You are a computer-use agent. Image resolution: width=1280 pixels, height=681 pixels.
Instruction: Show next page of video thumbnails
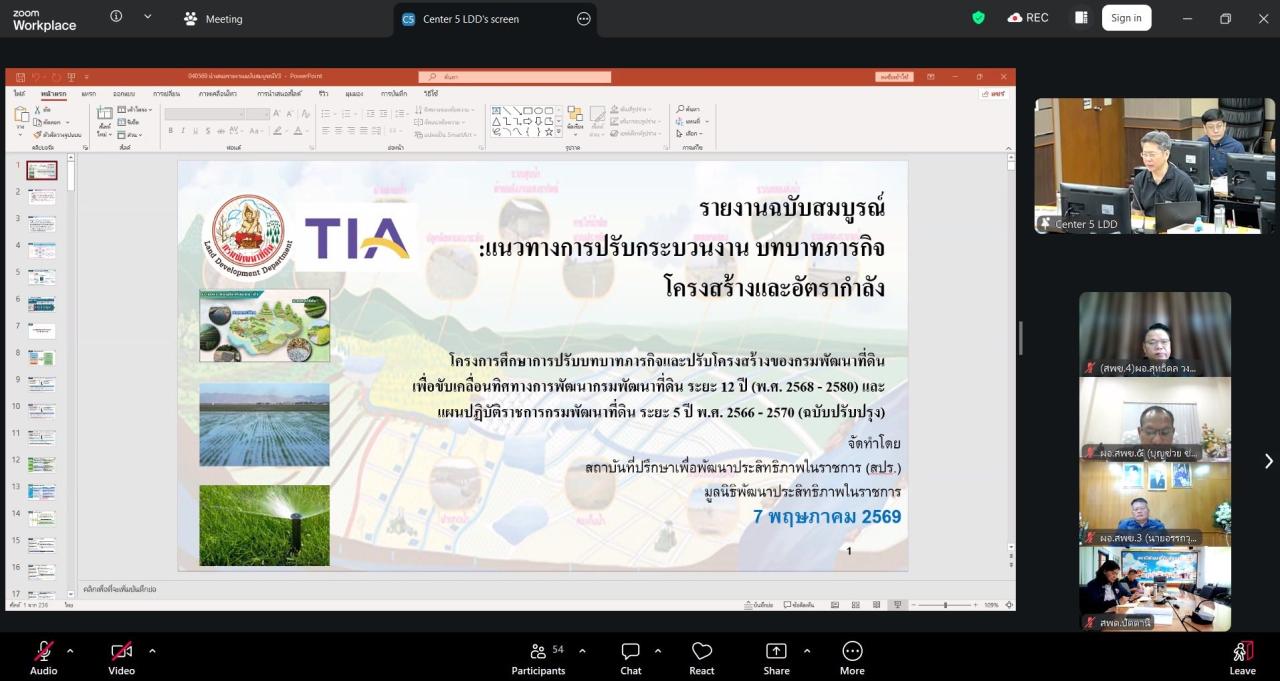[1268, 461]
